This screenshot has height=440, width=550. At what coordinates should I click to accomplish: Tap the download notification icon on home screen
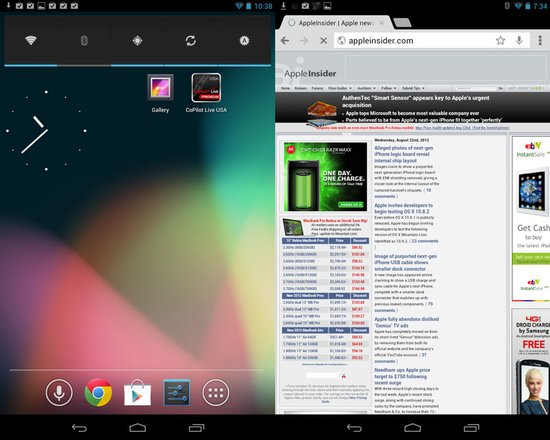click(9, 6)
